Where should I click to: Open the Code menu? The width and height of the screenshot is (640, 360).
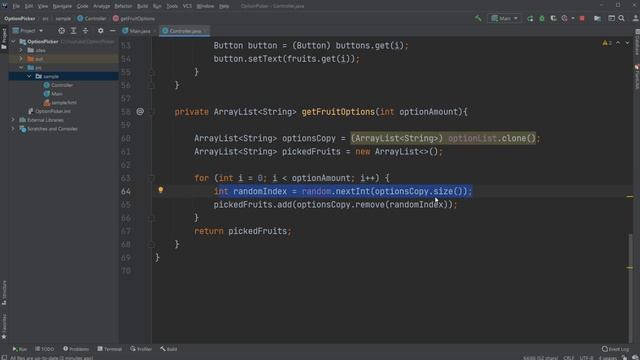pyautogui.click(x=82, y=6)
